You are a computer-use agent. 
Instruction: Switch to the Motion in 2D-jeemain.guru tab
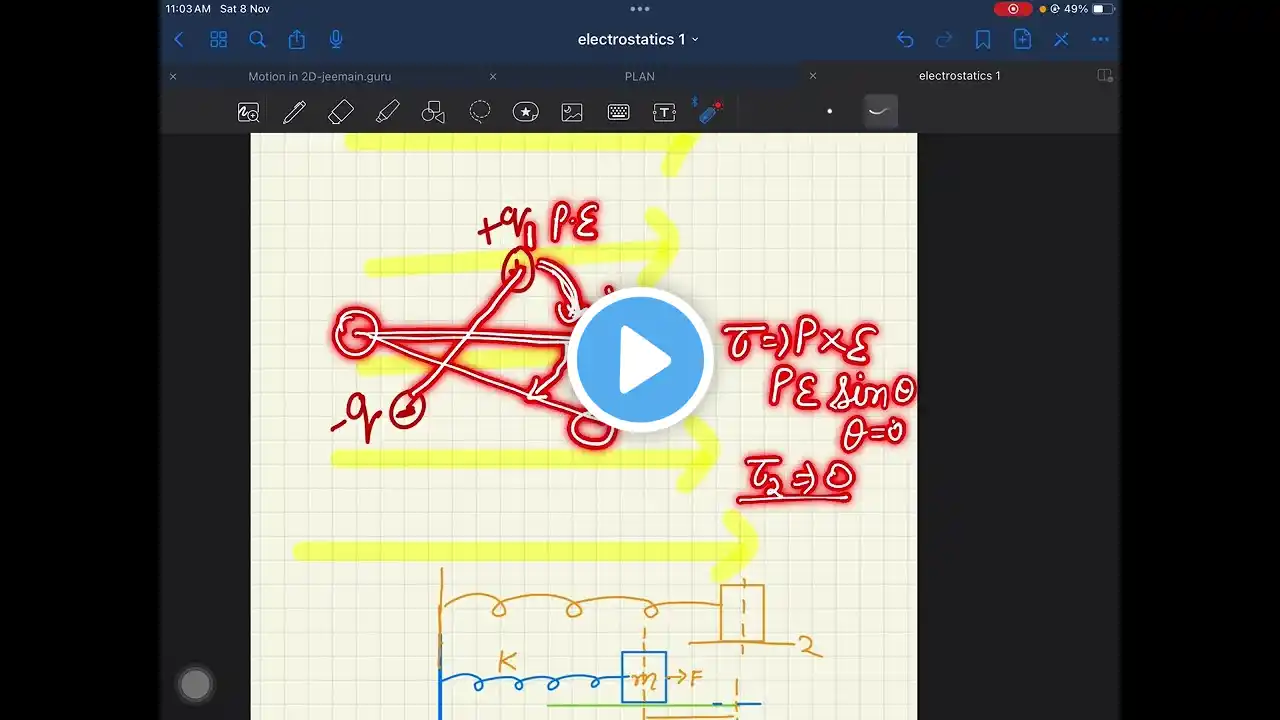click(320, 76)
